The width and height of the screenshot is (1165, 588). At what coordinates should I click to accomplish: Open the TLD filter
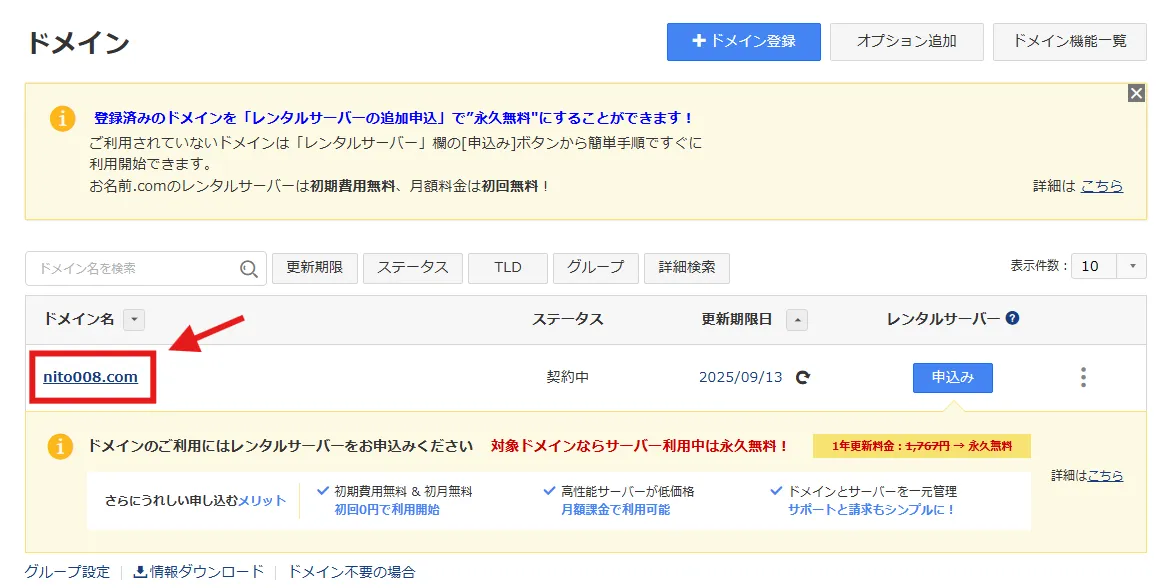coord(508,268)
